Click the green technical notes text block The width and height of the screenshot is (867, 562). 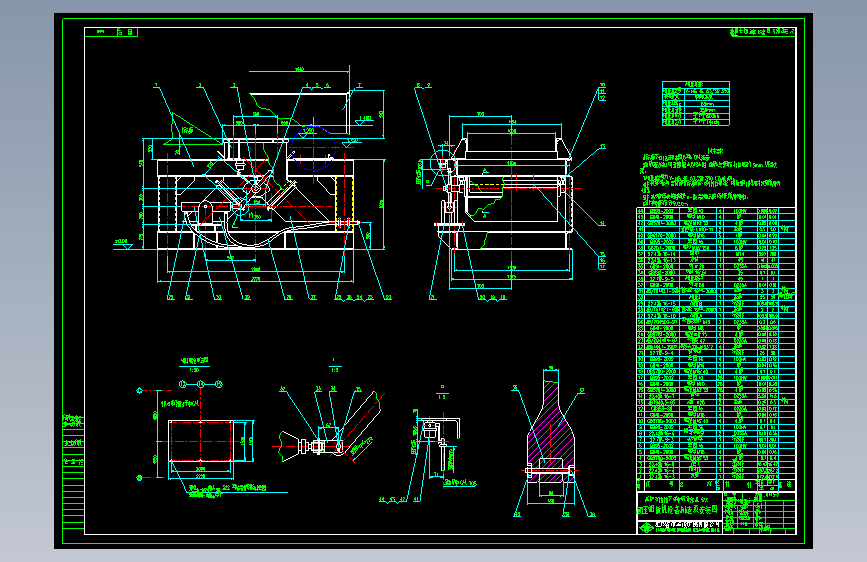(711, 176)
